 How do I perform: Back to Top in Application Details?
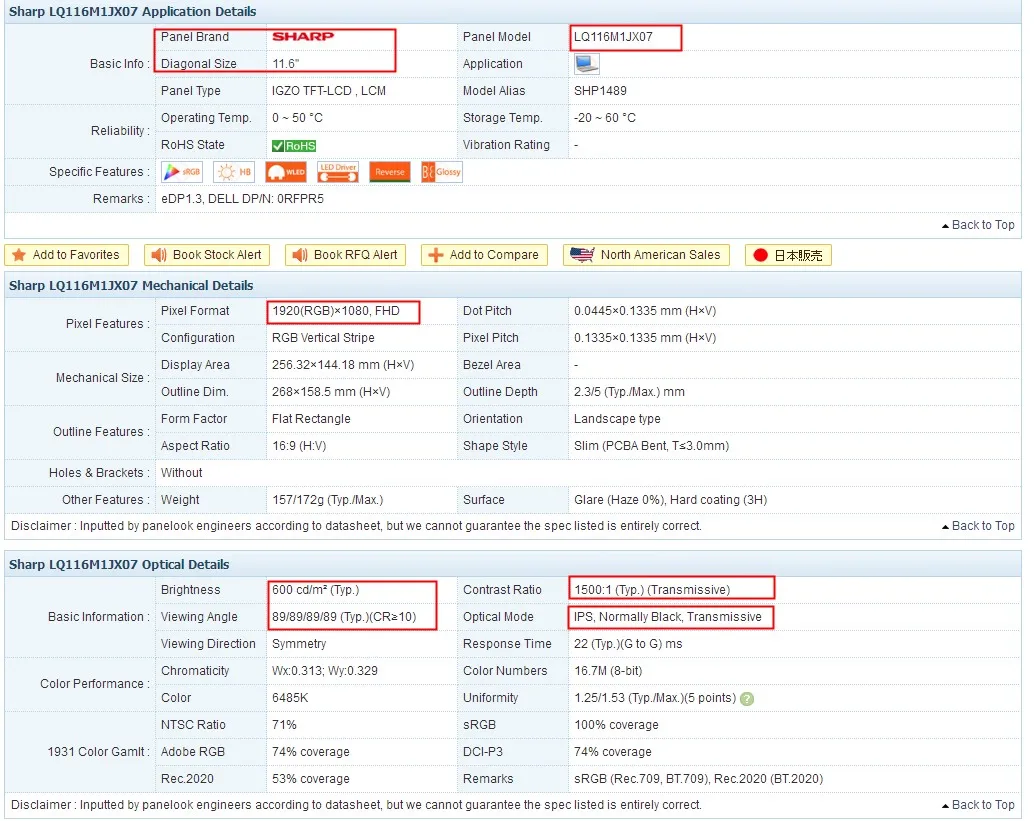coord(978,225)
